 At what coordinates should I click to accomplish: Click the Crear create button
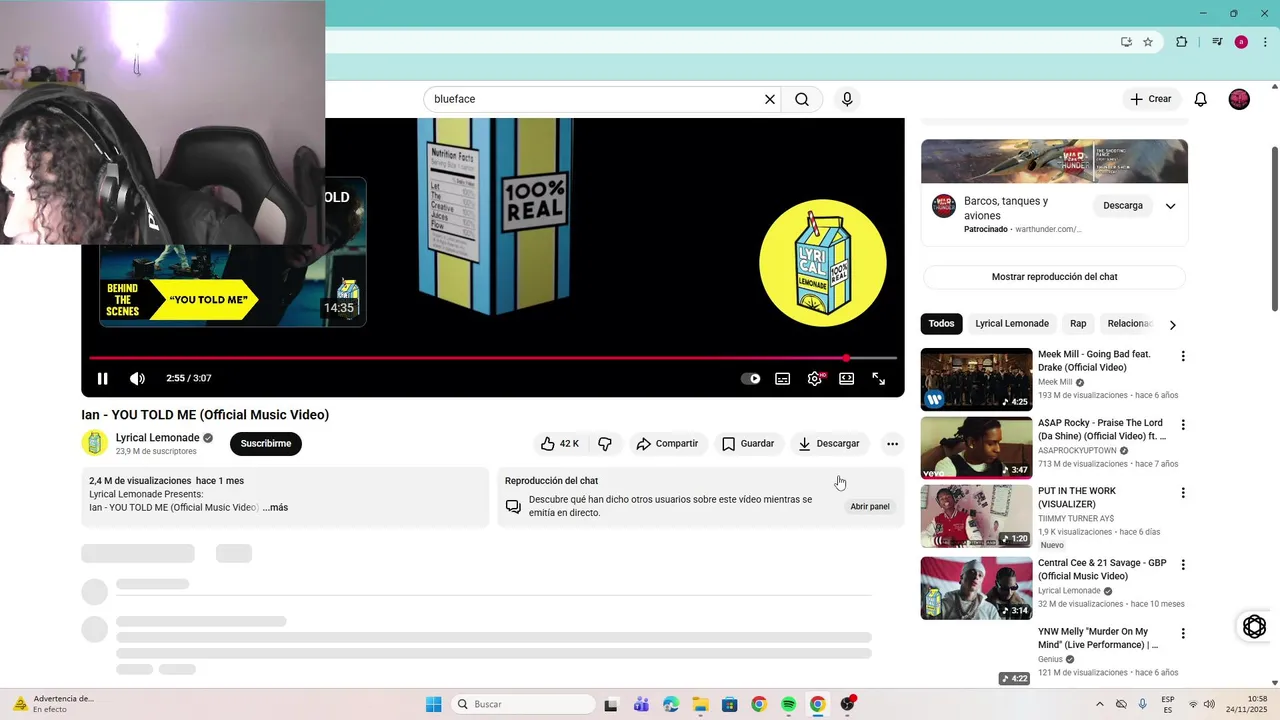coord(1150,99)
